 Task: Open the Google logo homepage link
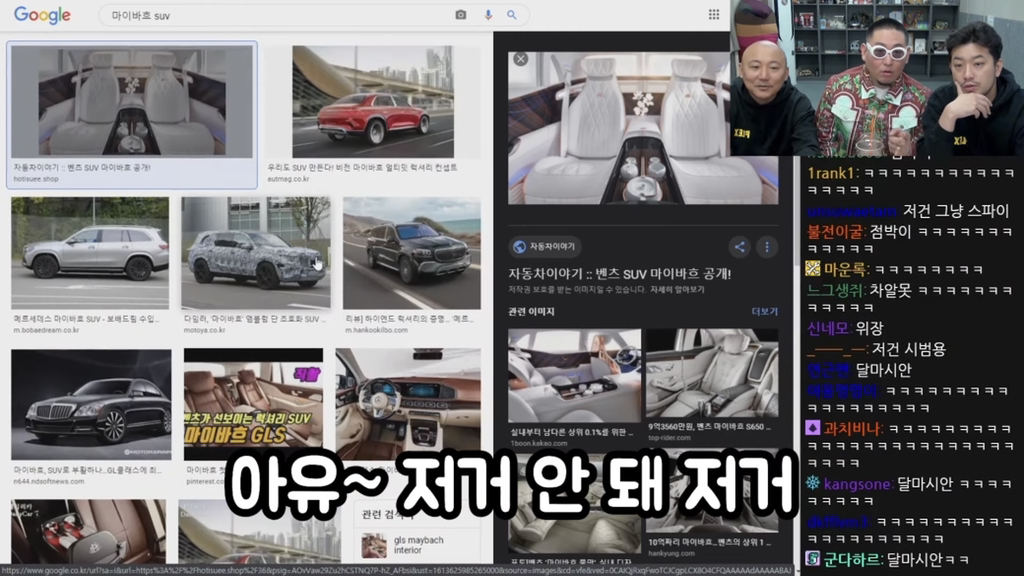click(42, 15)
